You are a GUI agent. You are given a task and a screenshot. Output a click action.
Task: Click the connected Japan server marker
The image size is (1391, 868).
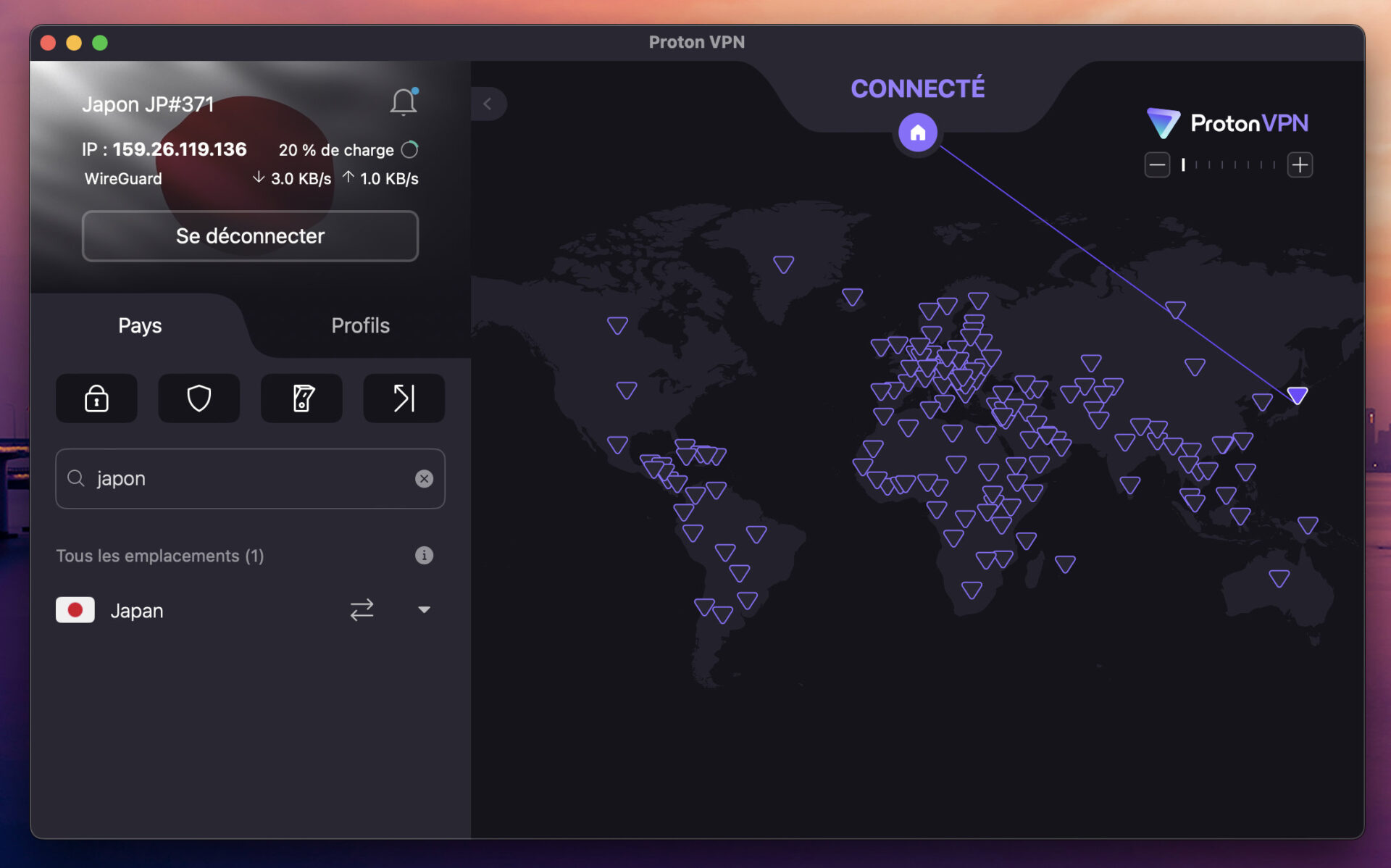tap(1297, 396)
